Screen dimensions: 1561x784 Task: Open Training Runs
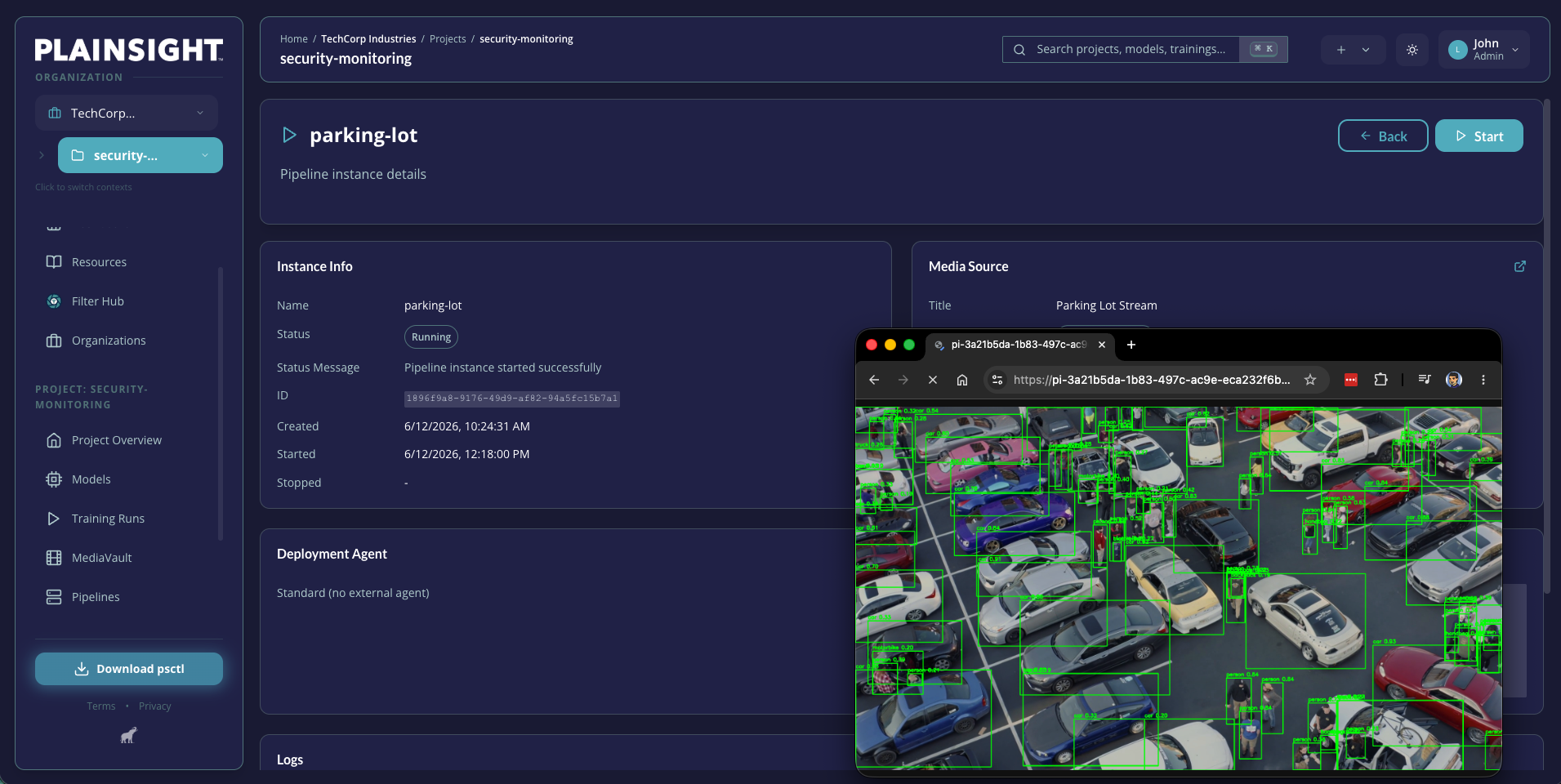[x=108, y=519]
